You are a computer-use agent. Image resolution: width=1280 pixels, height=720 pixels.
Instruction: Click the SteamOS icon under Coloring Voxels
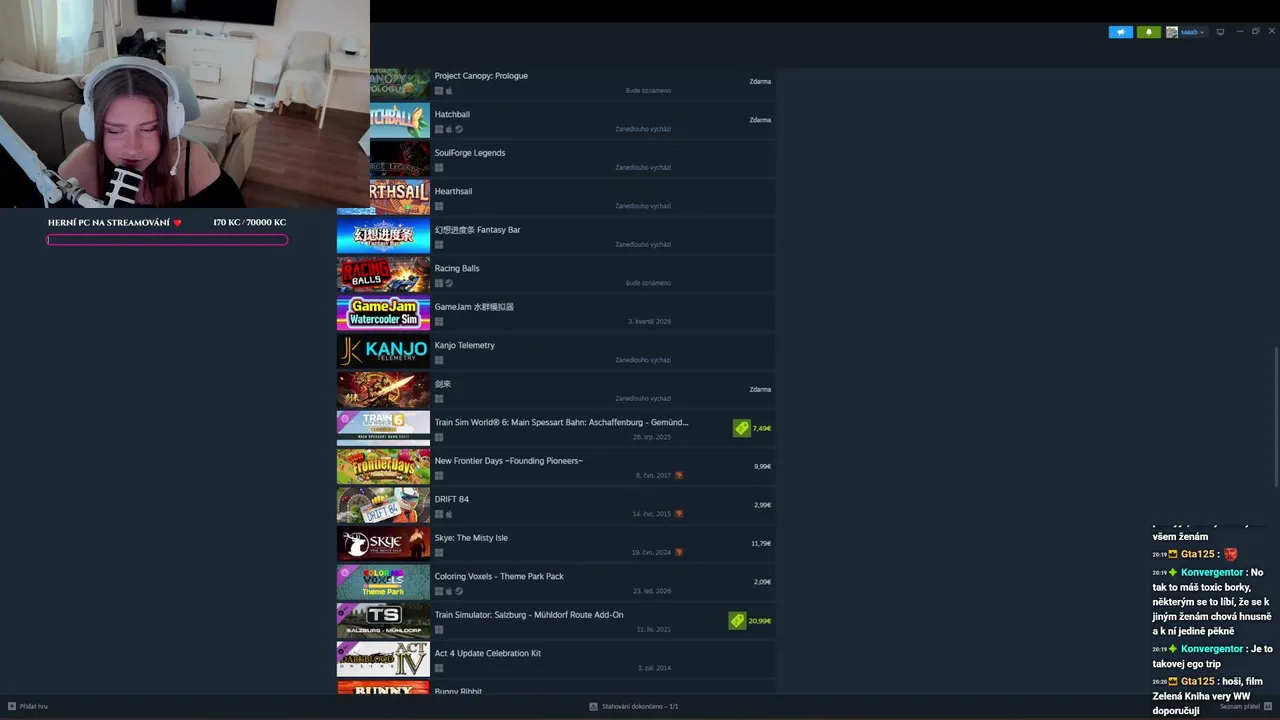[x=459, y=591]
